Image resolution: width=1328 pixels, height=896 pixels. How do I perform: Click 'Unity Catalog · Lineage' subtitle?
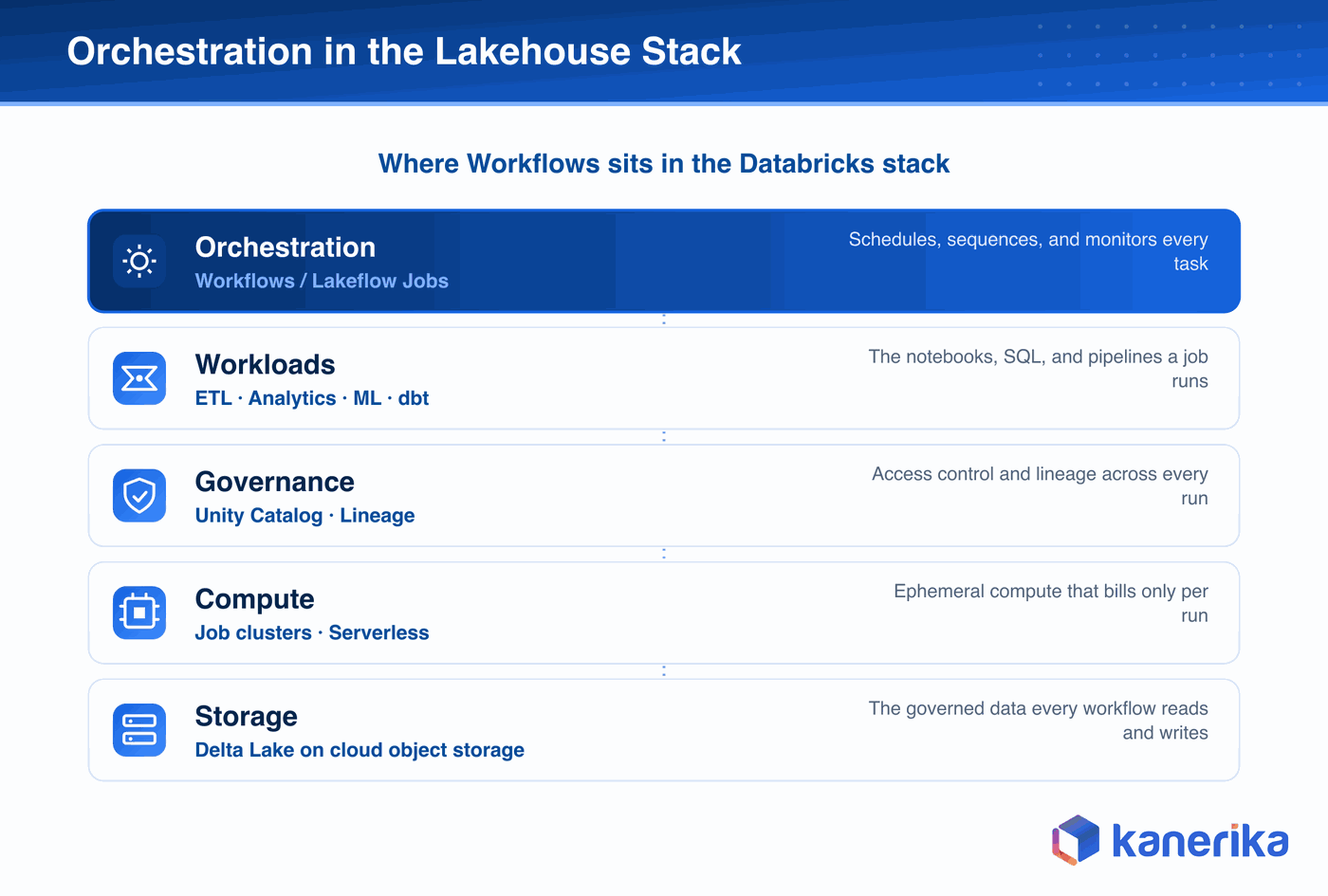(305, 516)
